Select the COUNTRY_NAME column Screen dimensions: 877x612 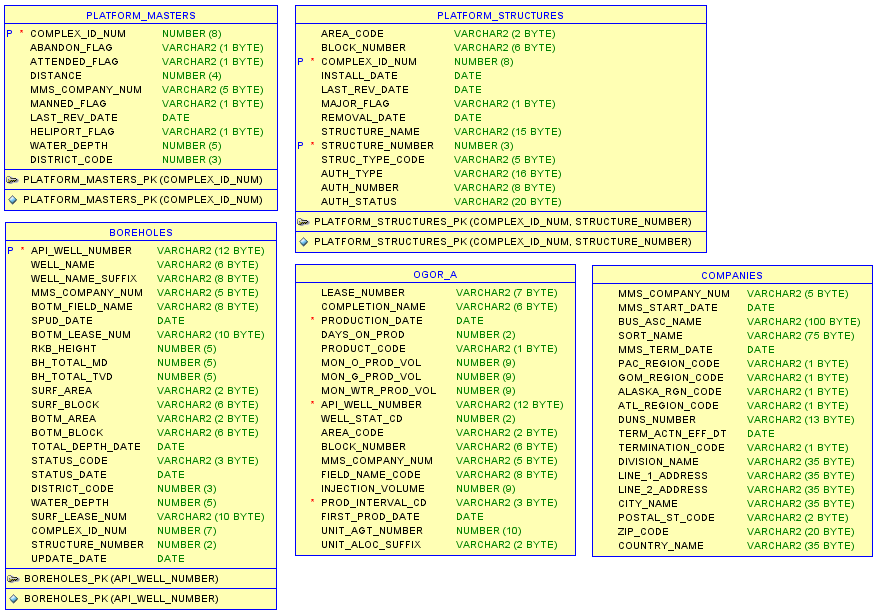661,545
